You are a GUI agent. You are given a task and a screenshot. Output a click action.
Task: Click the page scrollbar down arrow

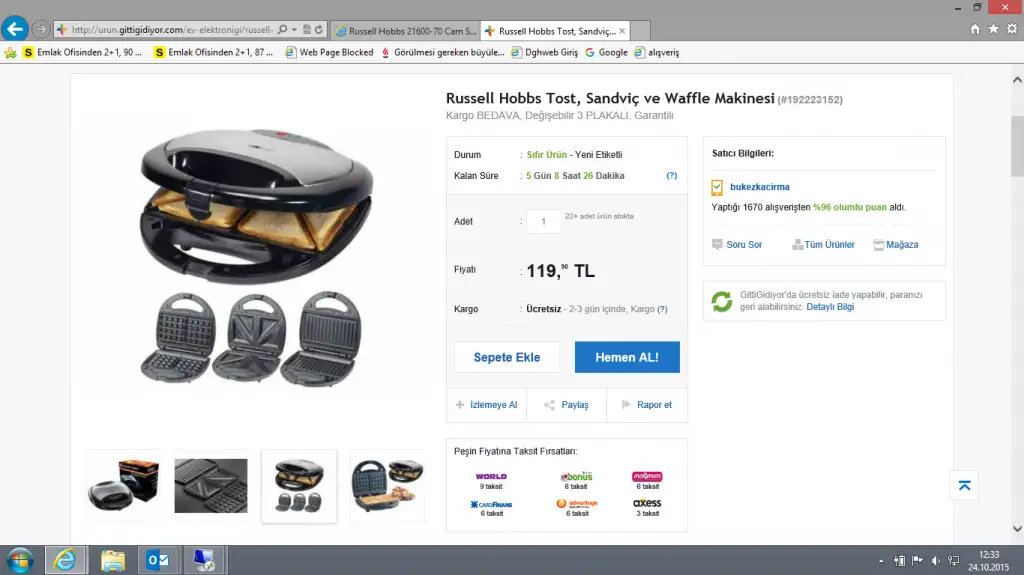click(1017, 529)
